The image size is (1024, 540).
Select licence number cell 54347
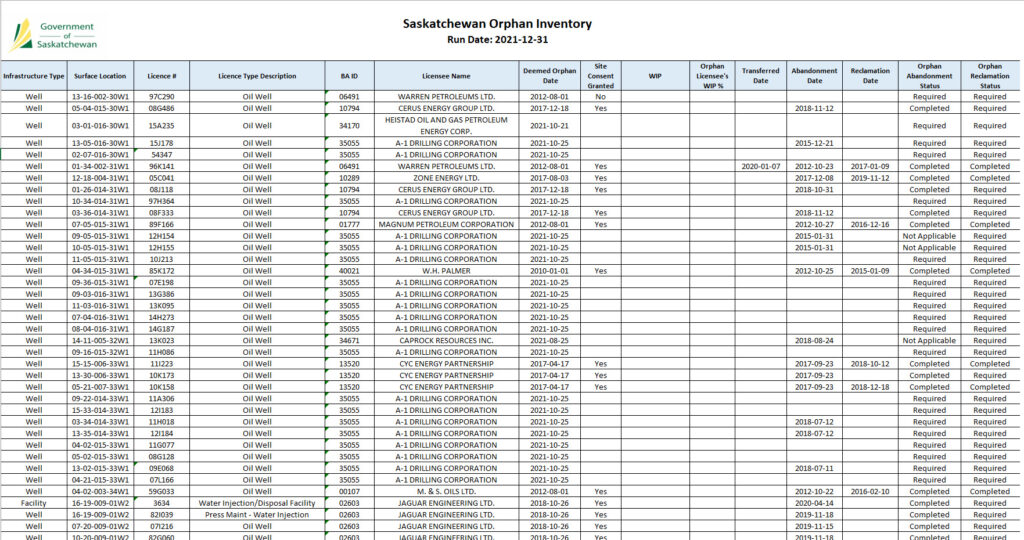click(x=161, y=155)
